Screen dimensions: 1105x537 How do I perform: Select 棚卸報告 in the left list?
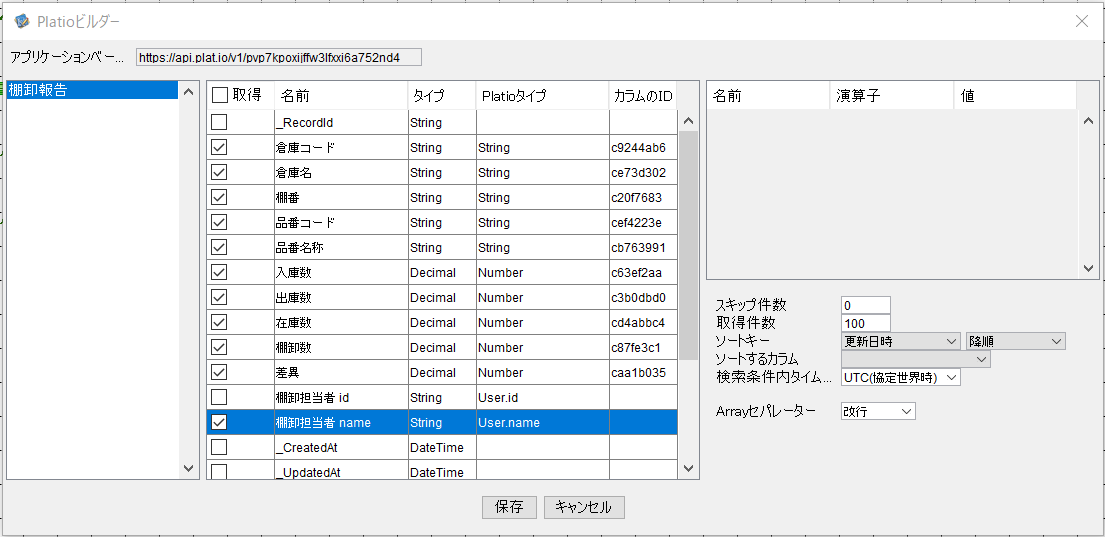pyautogui.click(x=38, y=90)
